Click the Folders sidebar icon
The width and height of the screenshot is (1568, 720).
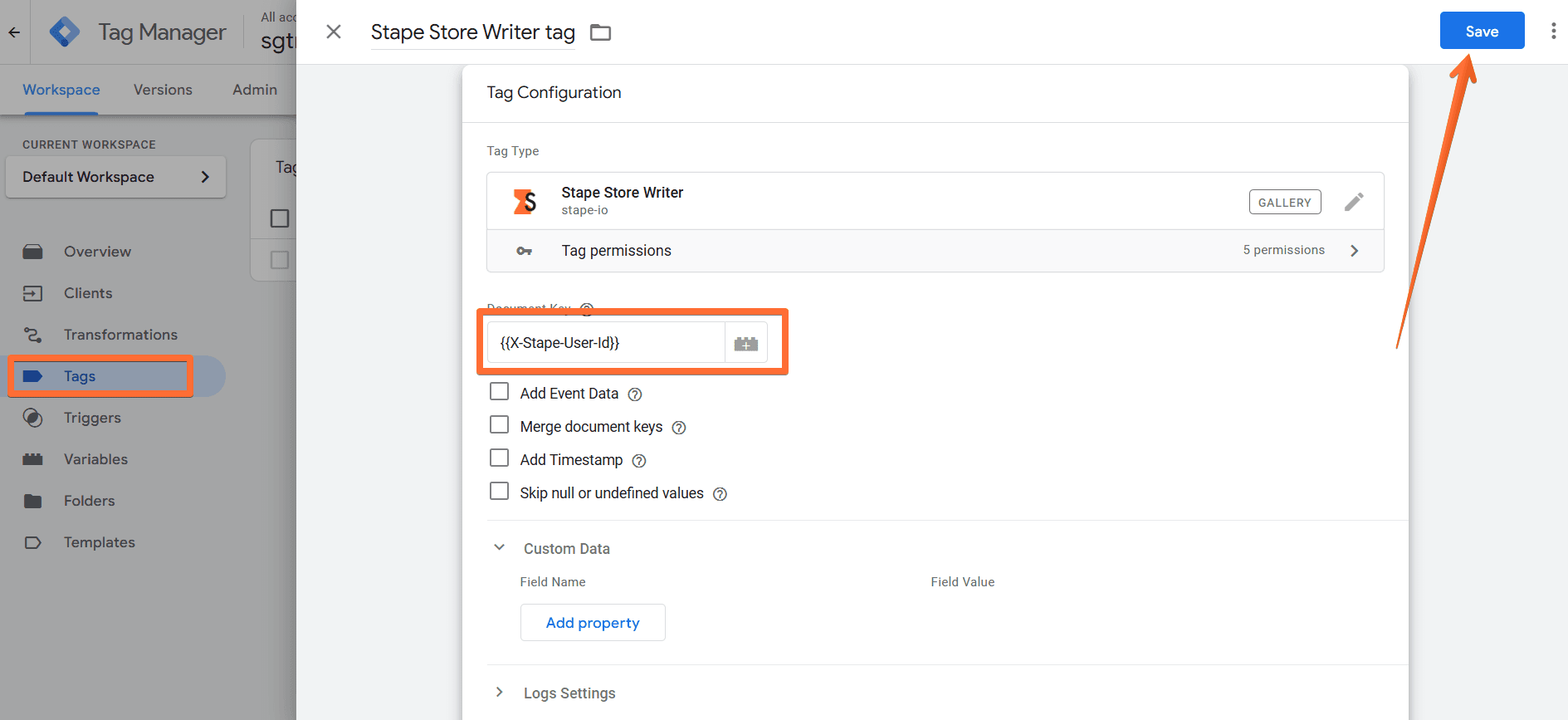tap(32, 501)
